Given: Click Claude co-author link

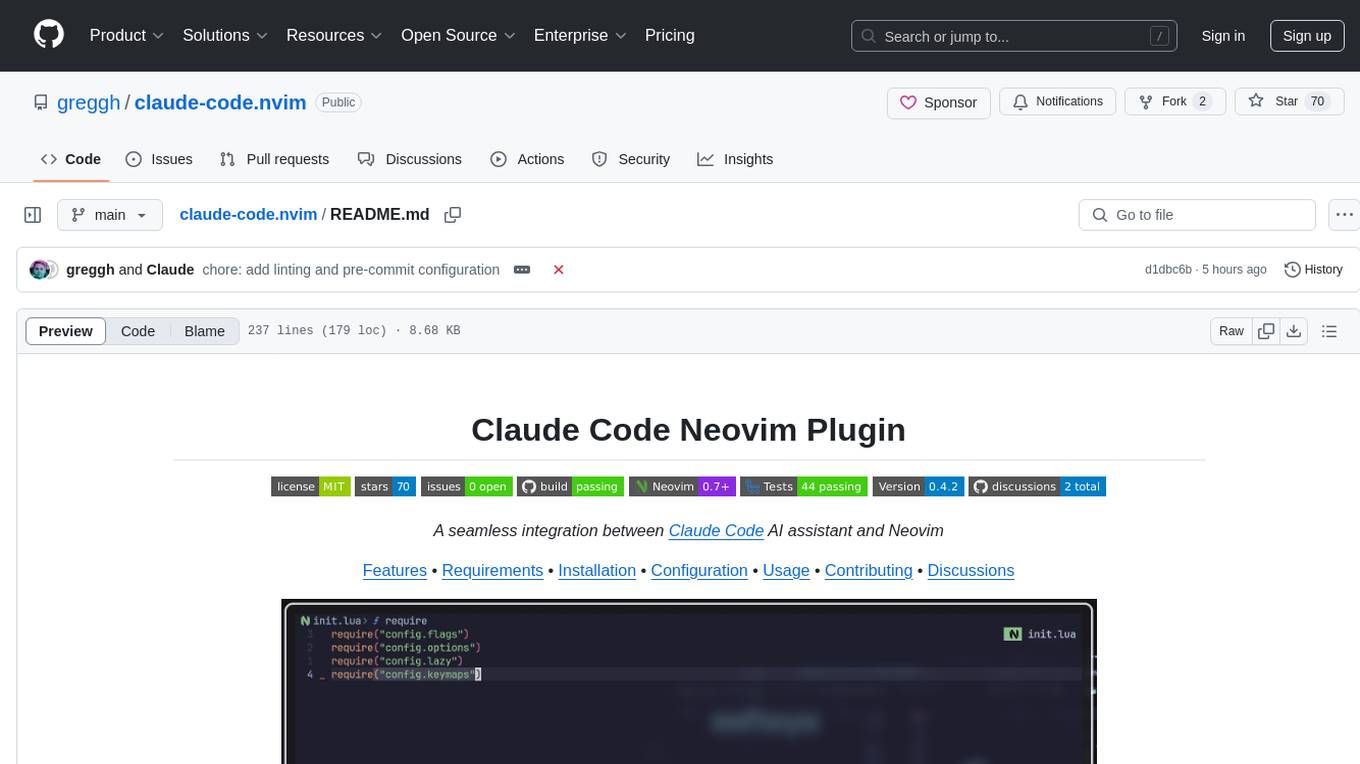Looking at the screenshot, I should click(170, 270).
